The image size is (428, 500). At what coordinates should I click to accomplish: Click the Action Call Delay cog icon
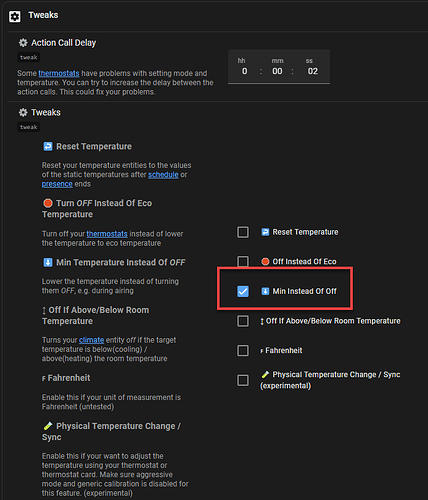pos(23,43)
